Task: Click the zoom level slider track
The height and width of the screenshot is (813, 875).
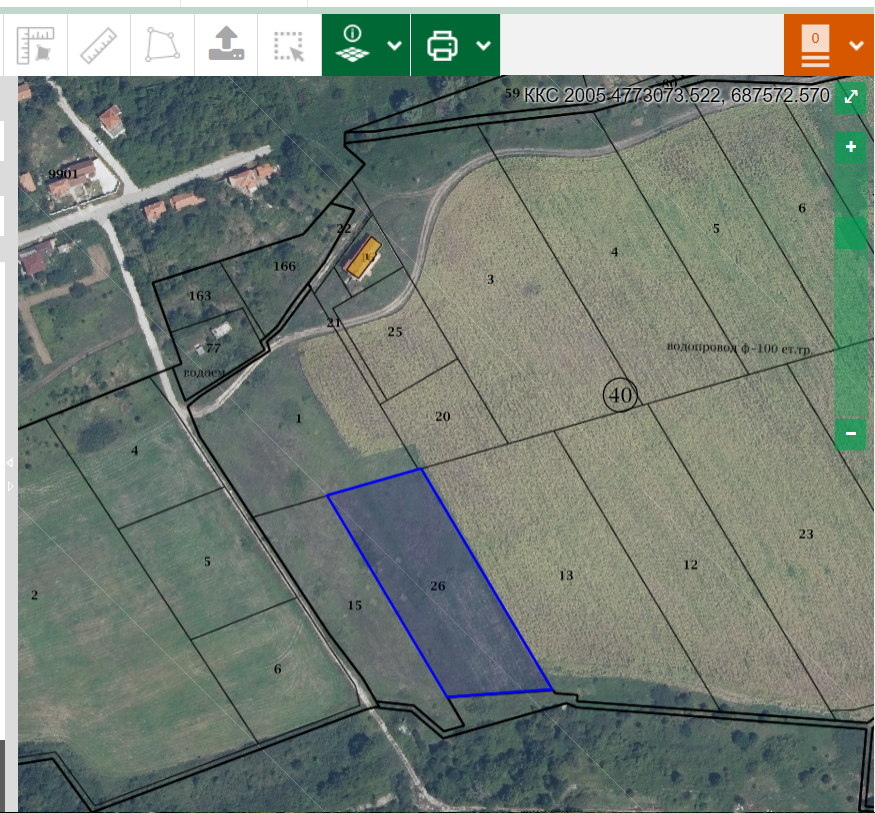Action: tap(851, 300)
